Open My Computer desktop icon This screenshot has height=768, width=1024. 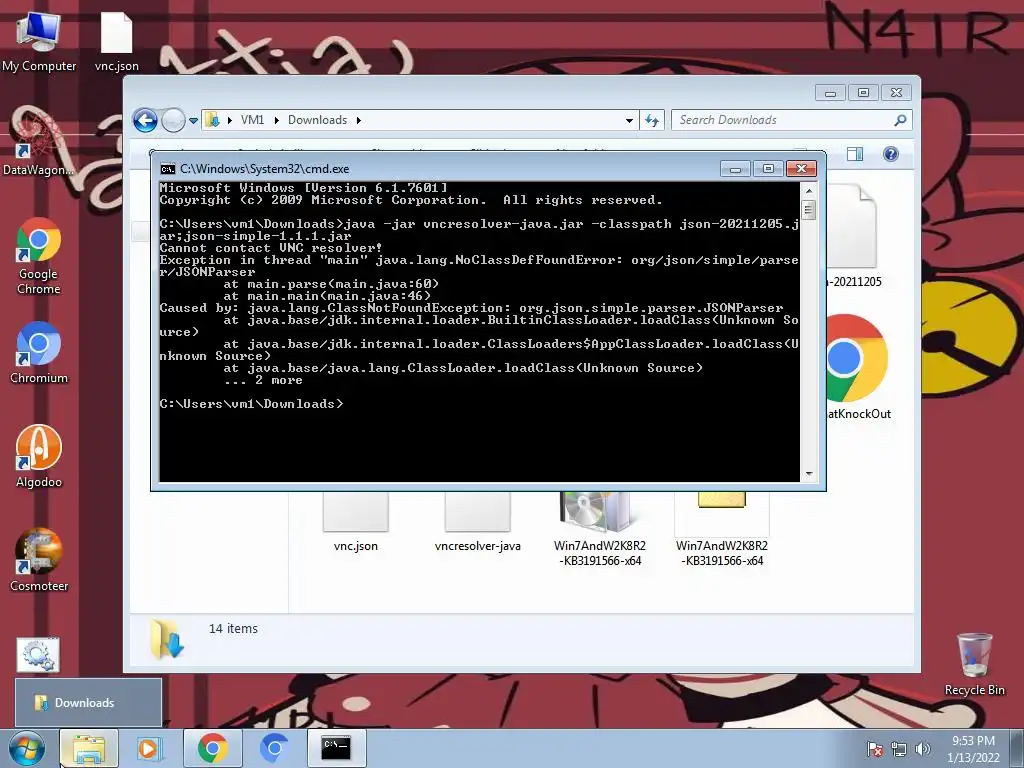[39, 40]
